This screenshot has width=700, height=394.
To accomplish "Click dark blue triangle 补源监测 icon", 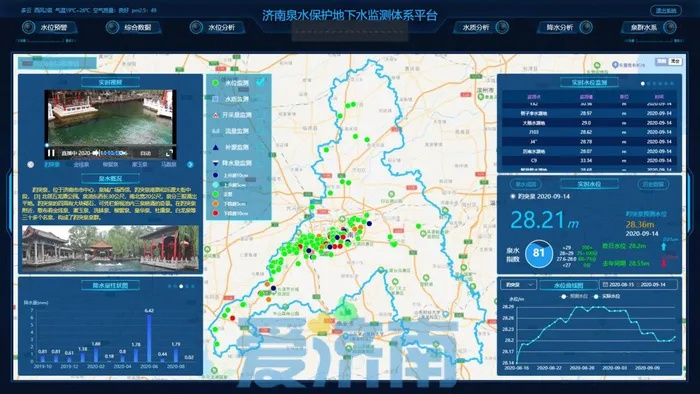I will point(216,147).
